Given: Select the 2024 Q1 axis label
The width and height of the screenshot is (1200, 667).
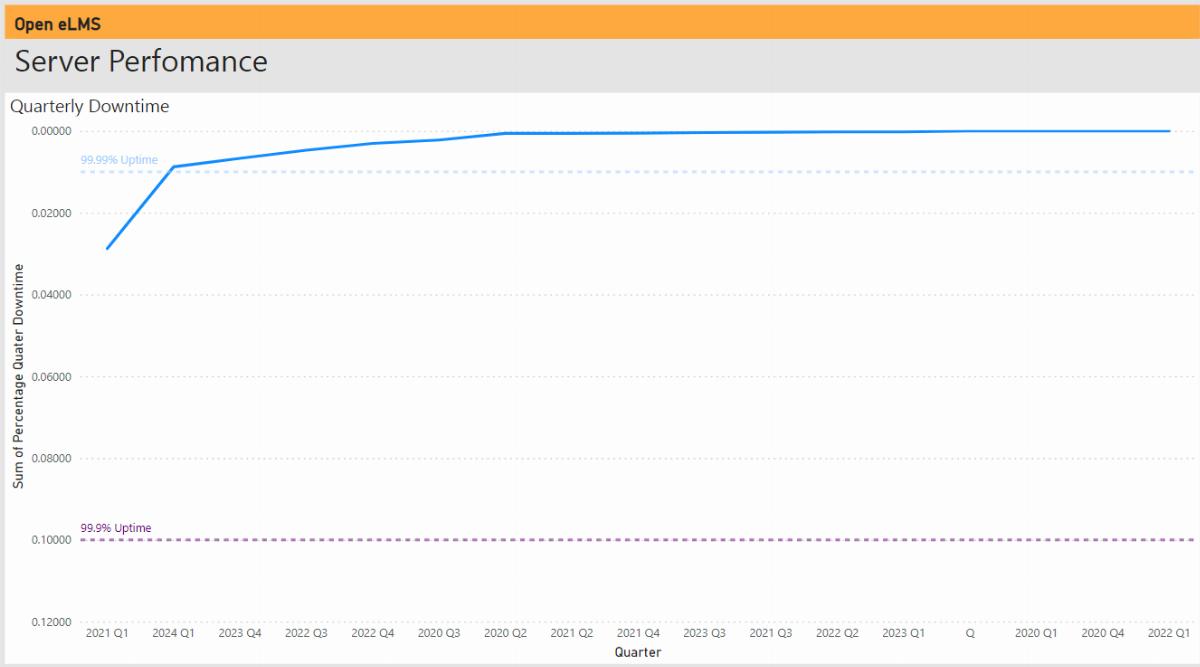Looking at the screenshot, I should tap(174, 634).
